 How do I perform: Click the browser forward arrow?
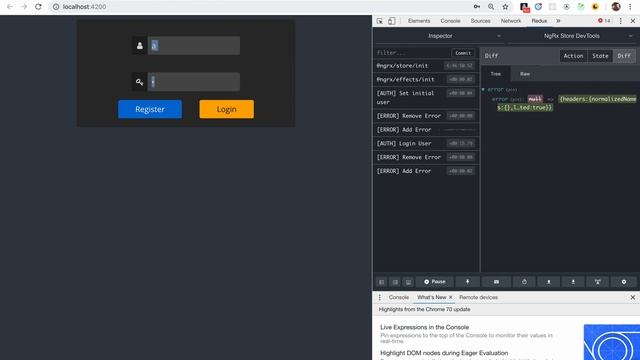[24, 7]
